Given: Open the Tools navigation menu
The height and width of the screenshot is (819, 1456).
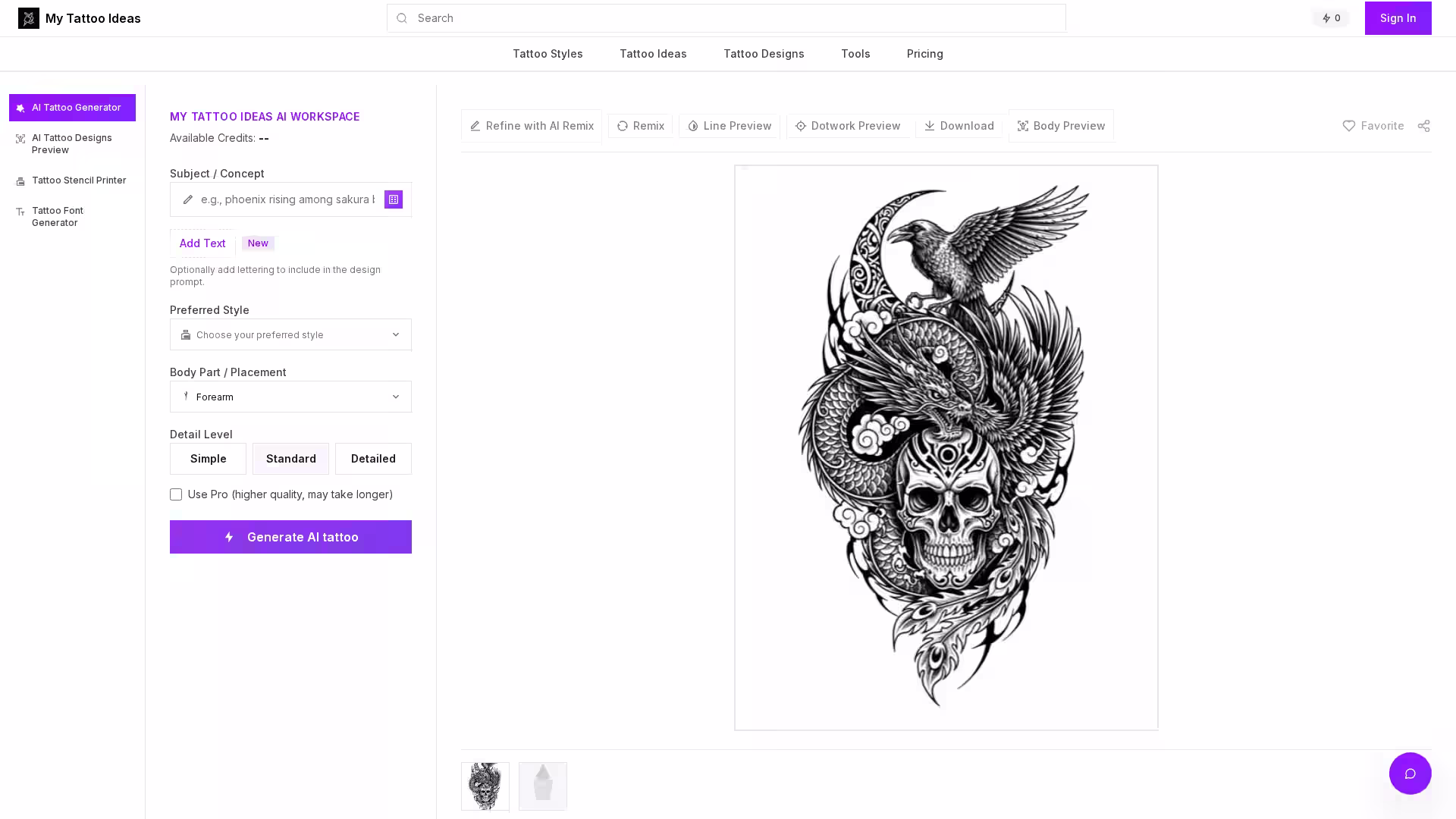Looking at the screenshot, I should pos(855,54).
